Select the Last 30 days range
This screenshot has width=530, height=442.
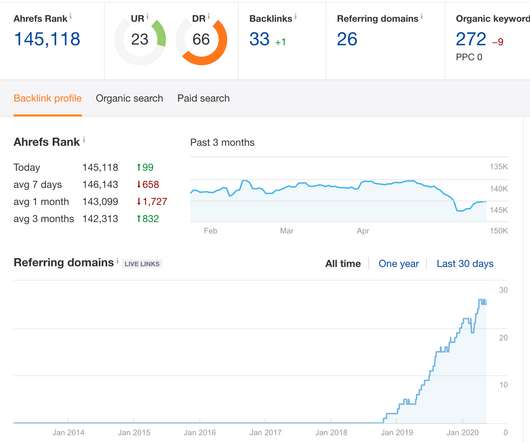coord(465,264)
